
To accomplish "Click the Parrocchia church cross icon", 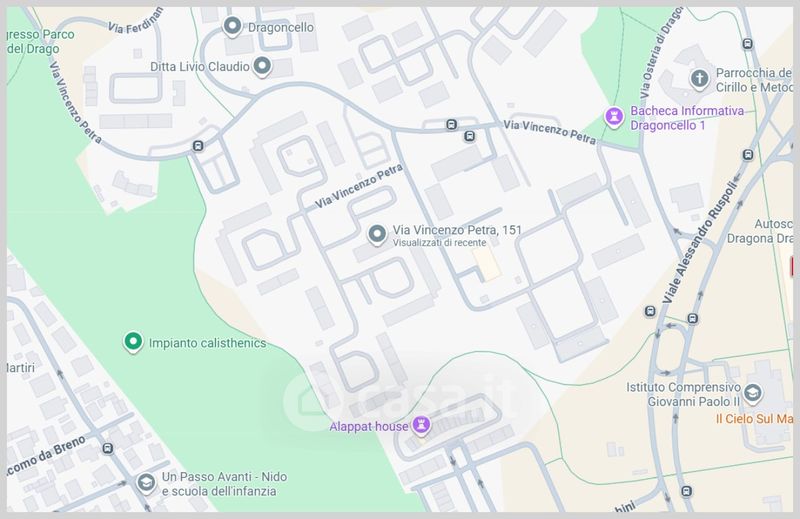I will pyautogui.click(x=699, y=79).
